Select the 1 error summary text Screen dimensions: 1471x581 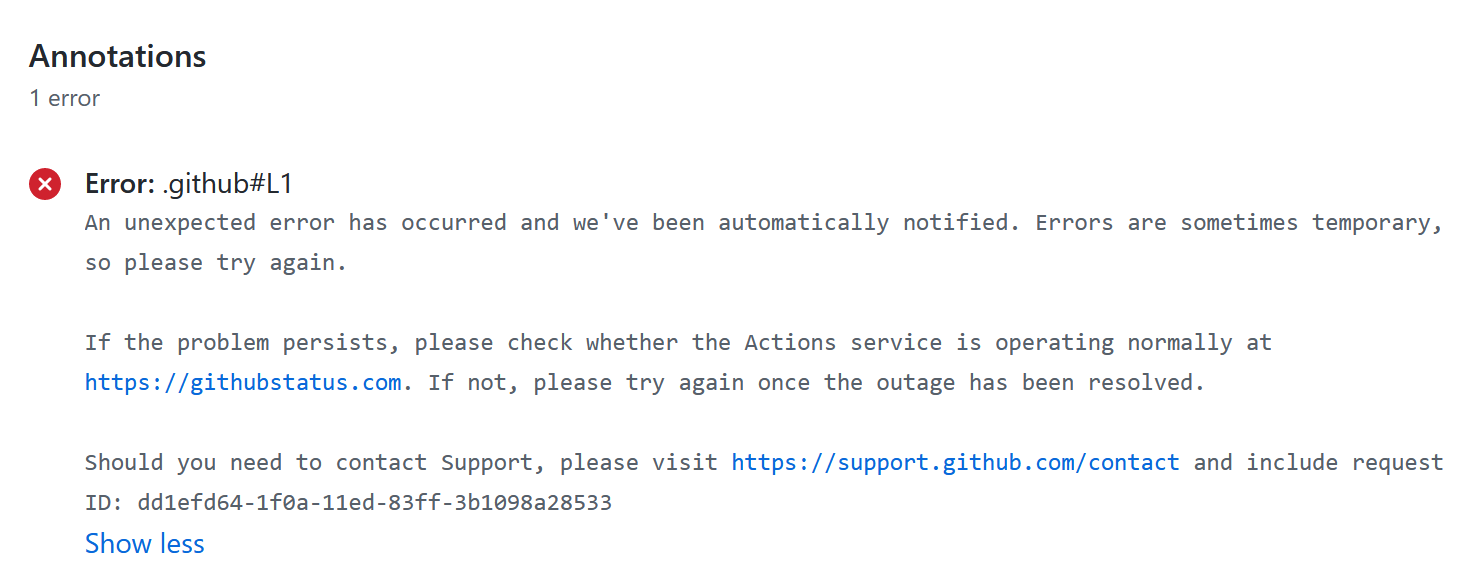[x=63, y=98]
